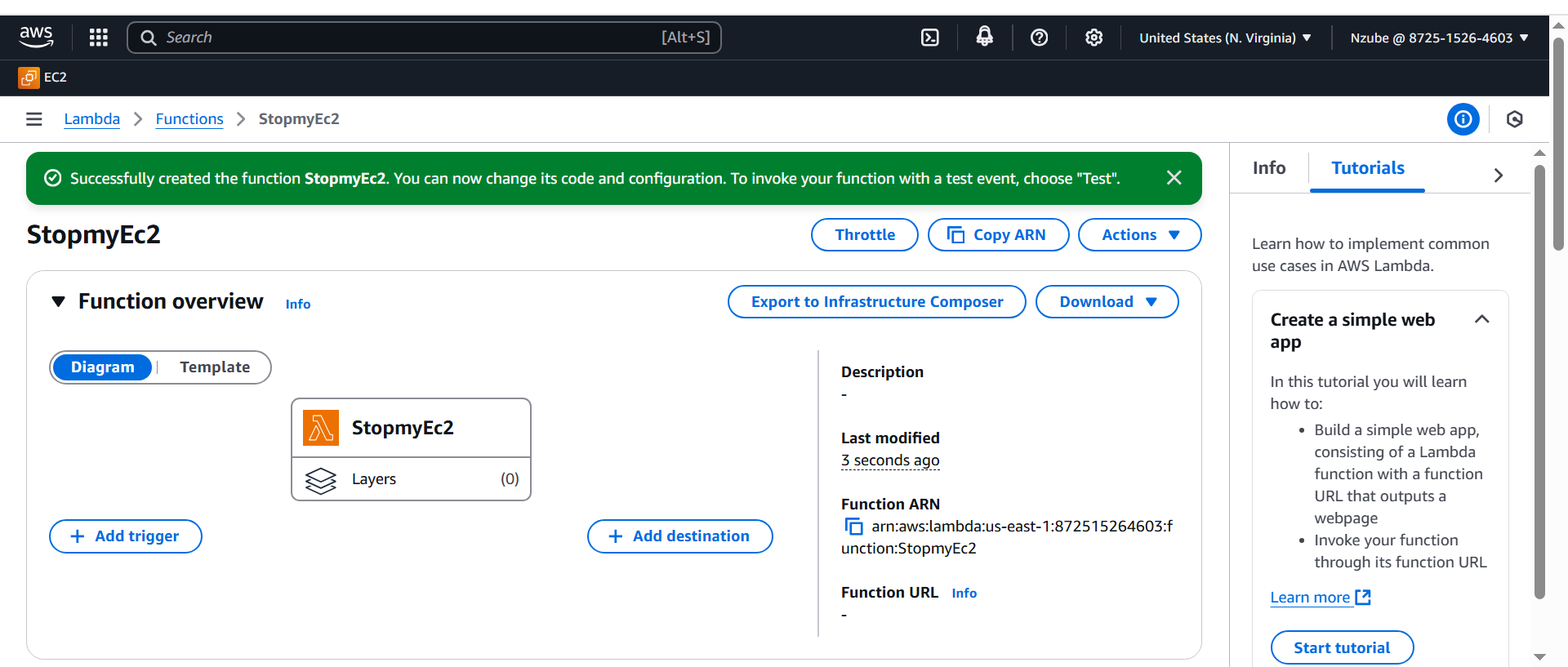Open the help question mark menu
This screenshot has width=1568, height=667.
(1039, 38)
